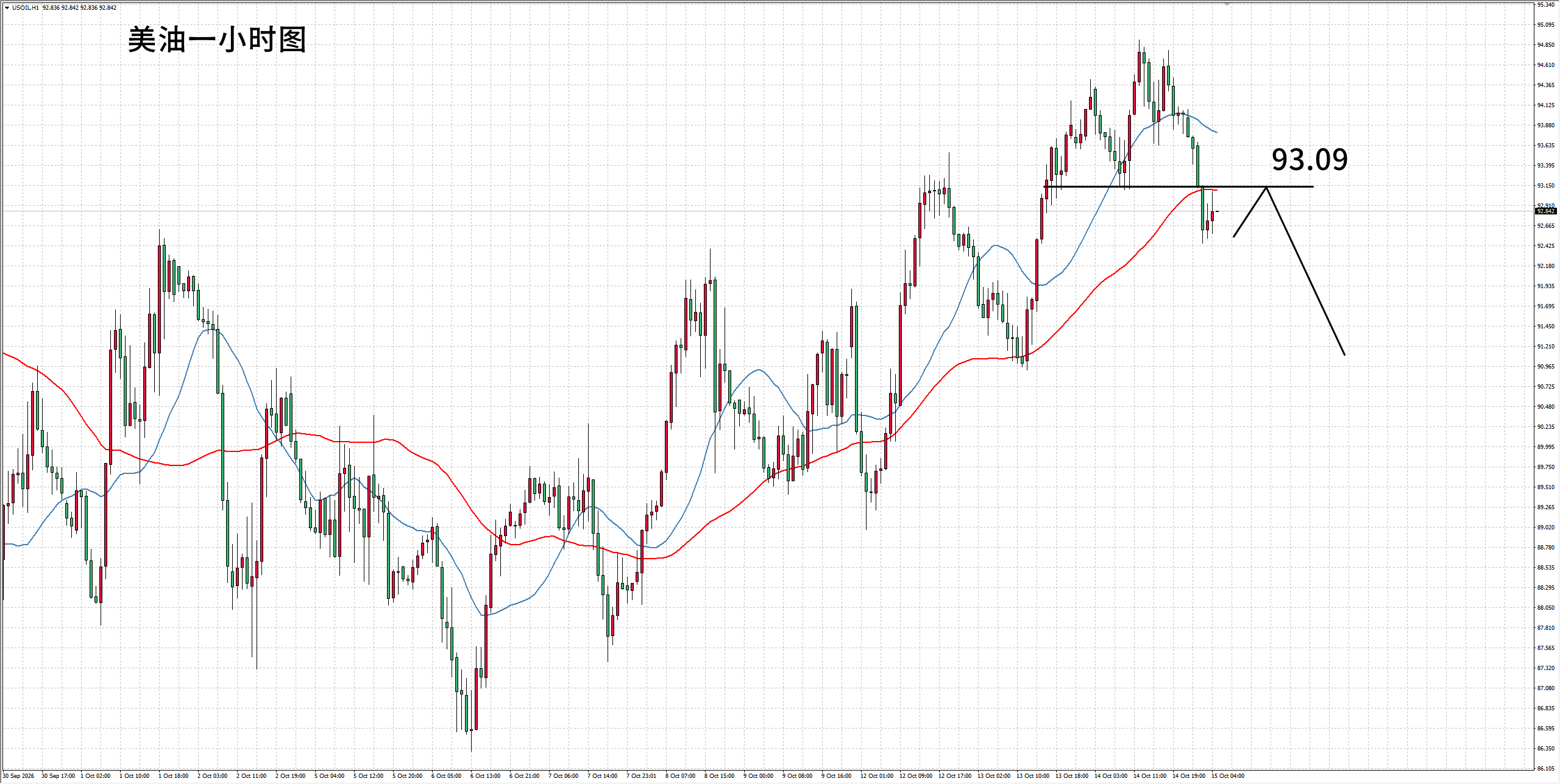Click the '5 Oct 04:00' time label

(330, 775)
